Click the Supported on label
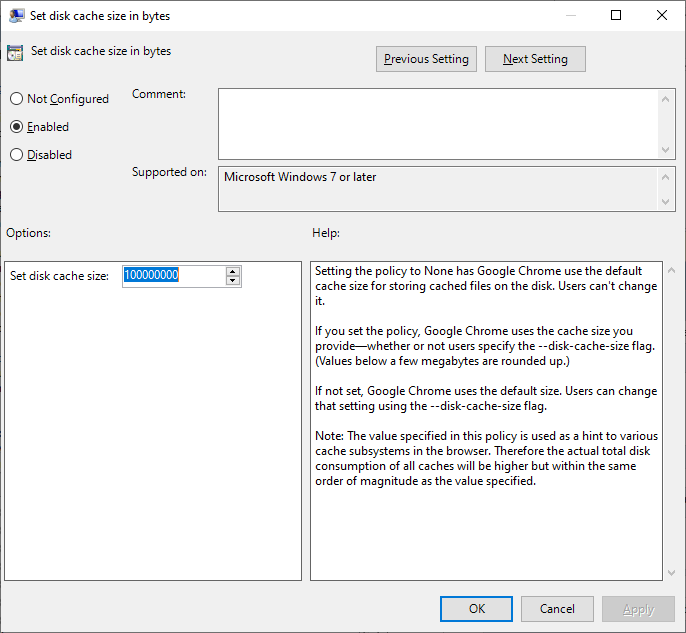The image size is (686, 633). [169, 172]
